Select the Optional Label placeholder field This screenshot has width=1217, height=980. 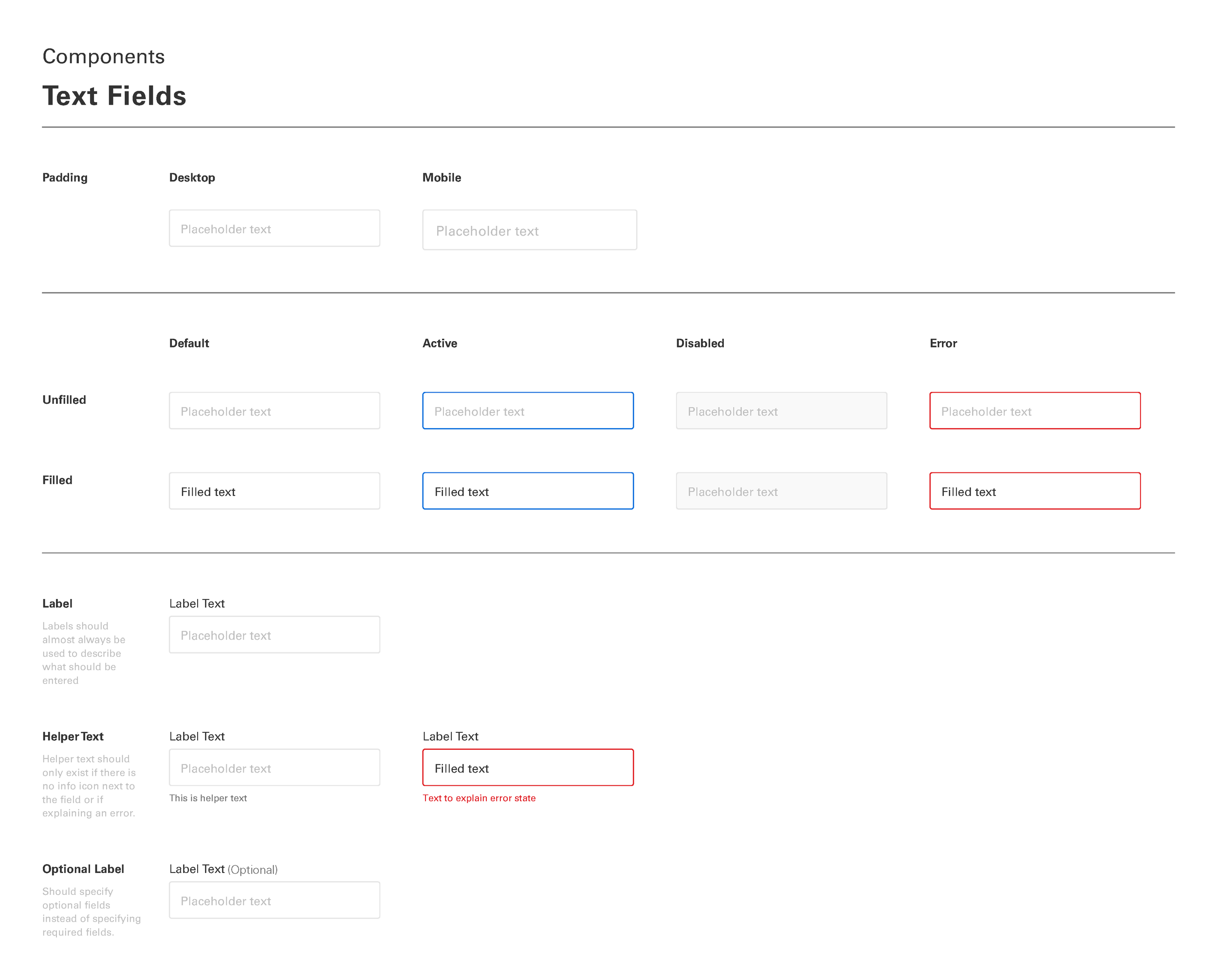pos(275,900)
